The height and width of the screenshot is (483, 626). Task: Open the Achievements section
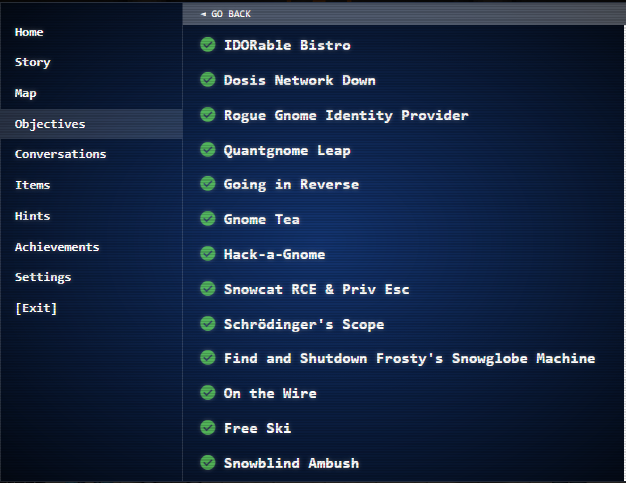(57, 247)
